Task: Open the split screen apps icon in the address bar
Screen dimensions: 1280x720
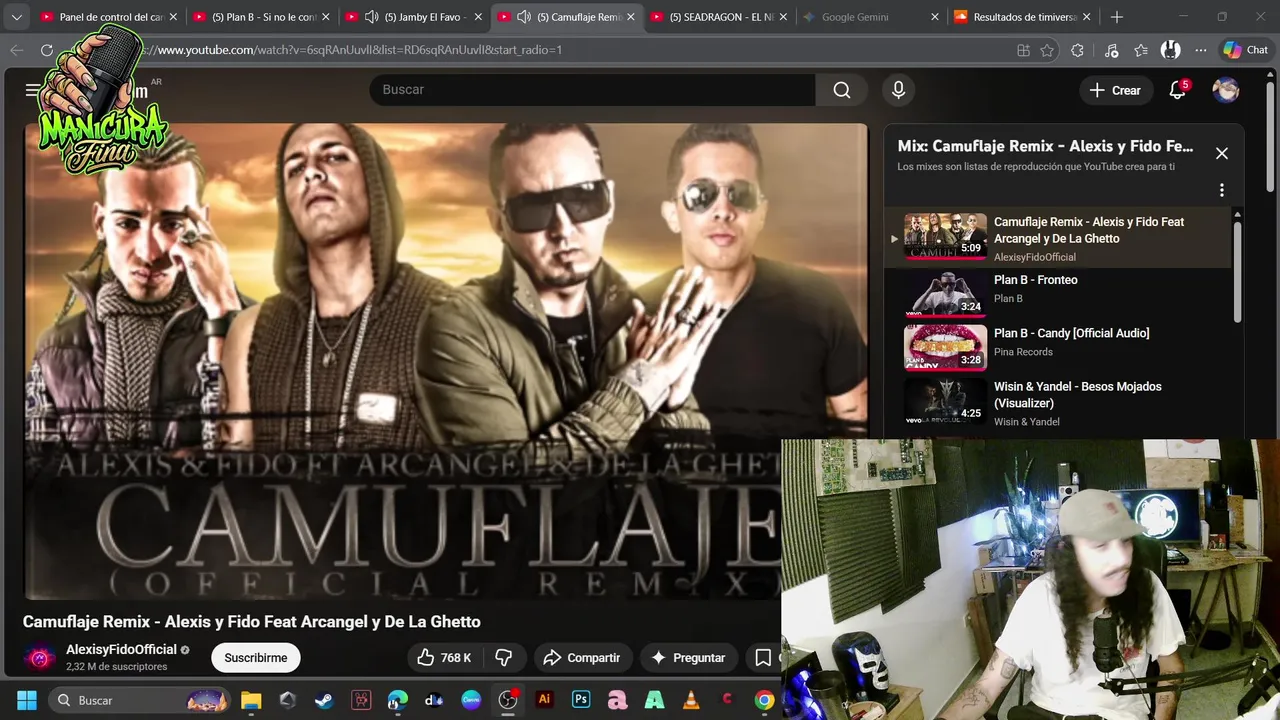Action: point(1023,50)
